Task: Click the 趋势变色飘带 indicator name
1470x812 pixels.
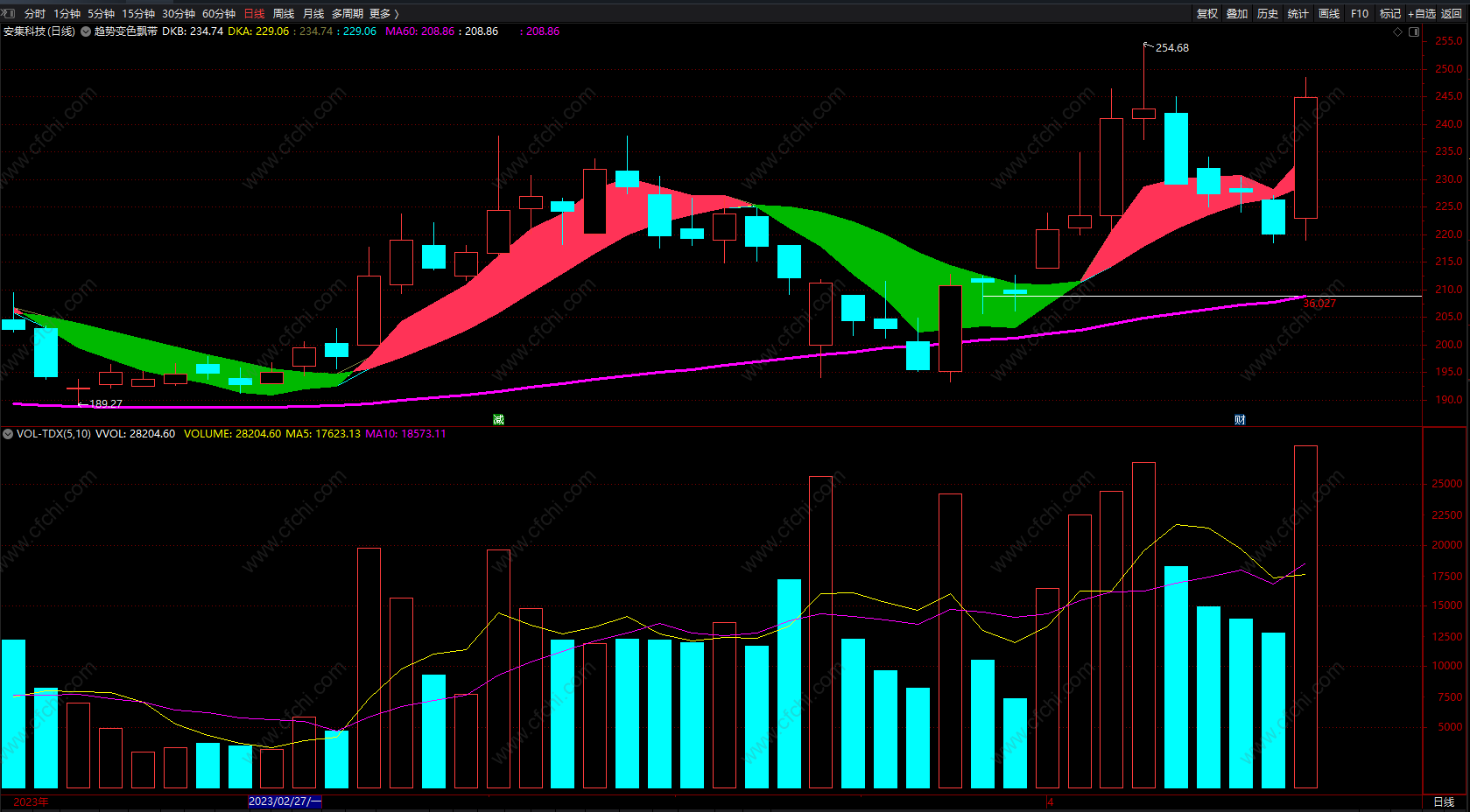Action: 126,31
